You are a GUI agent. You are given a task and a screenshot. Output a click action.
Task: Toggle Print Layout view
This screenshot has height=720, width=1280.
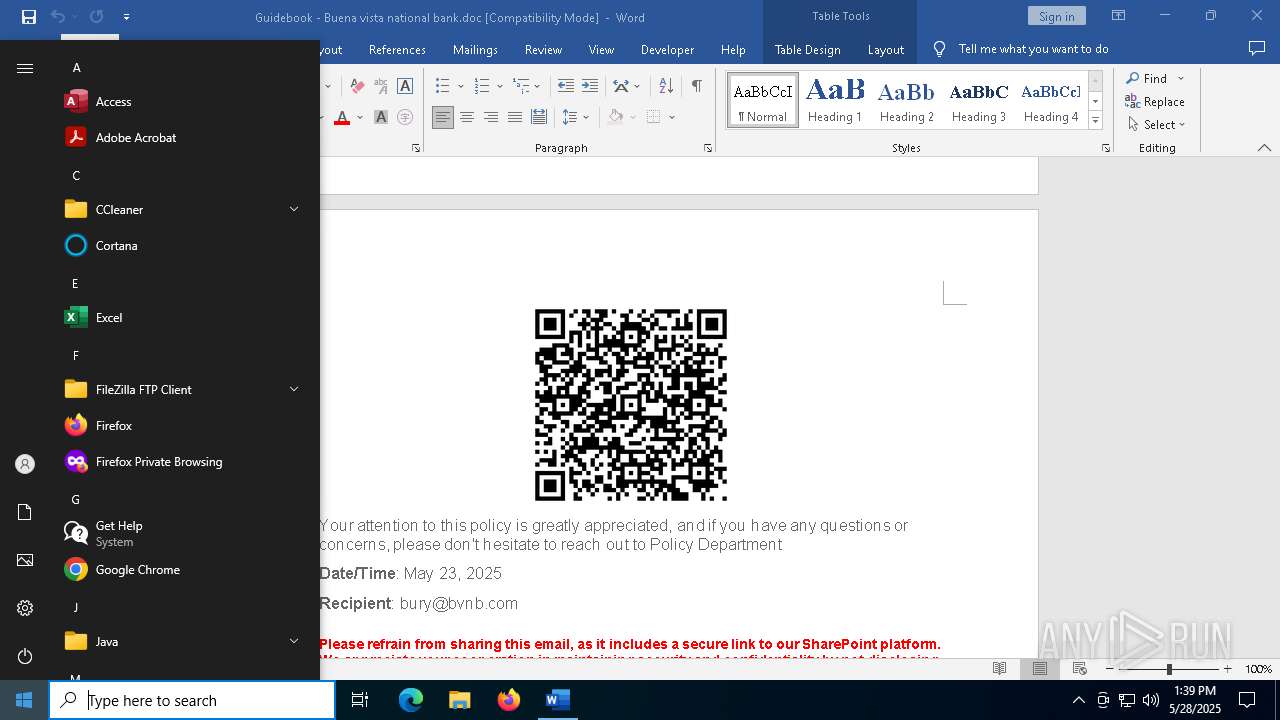1039,668
